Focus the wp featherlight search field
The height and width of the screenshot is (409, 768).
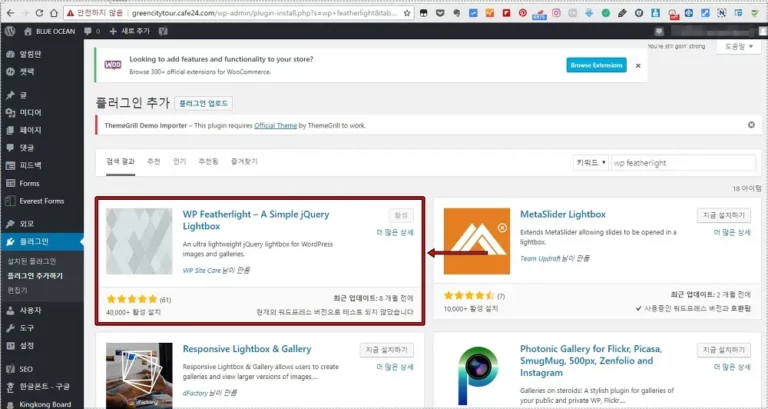point(684,163)
